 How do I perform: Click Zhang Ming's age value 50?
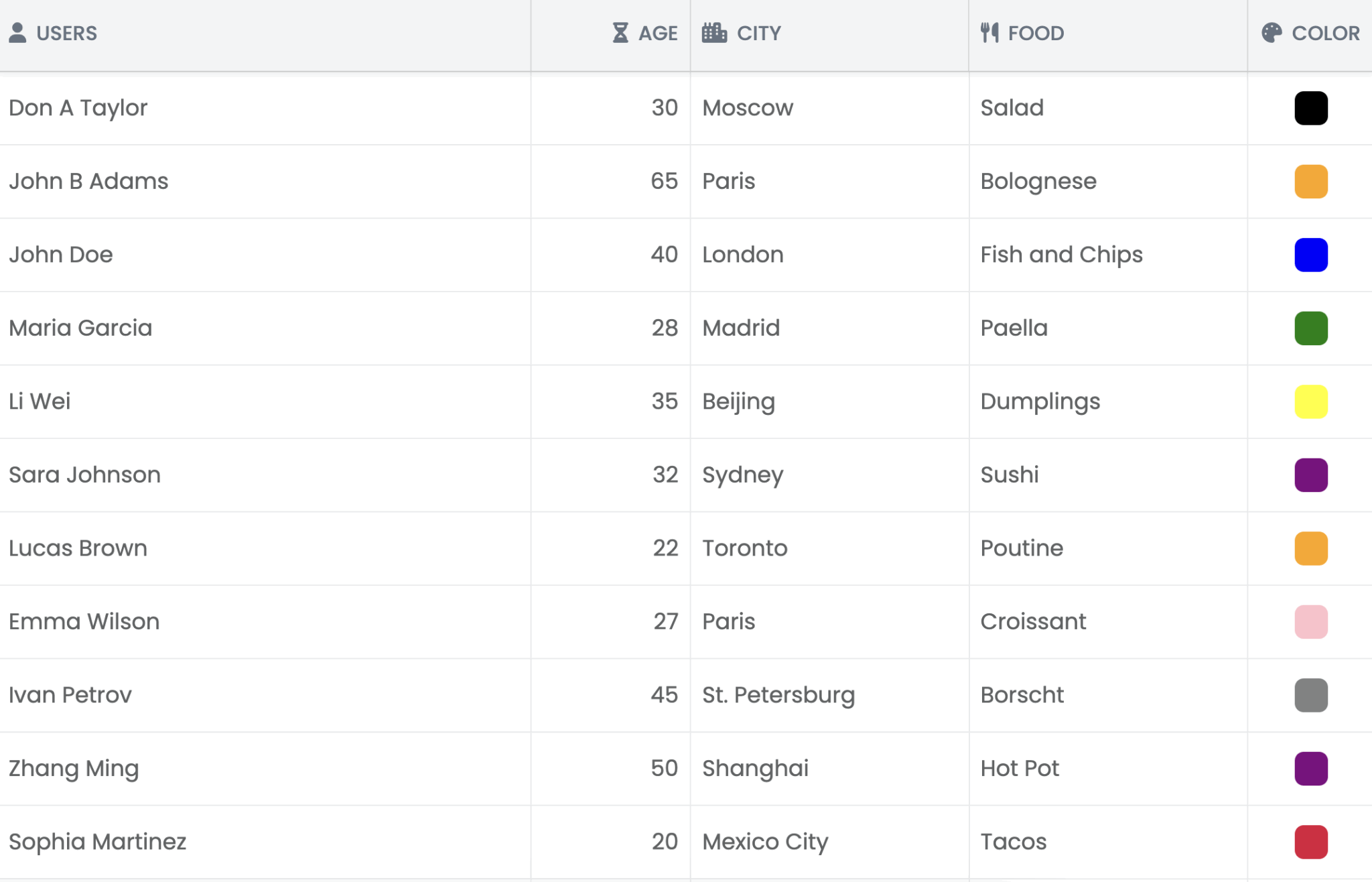[663, 768]
